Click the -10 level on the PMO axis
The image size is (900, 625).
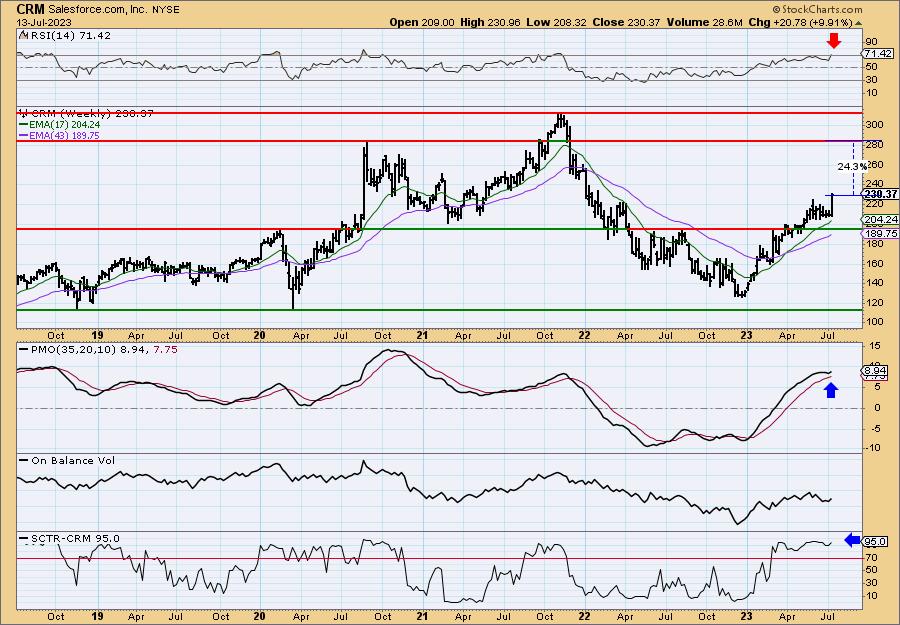click(874, 447)
